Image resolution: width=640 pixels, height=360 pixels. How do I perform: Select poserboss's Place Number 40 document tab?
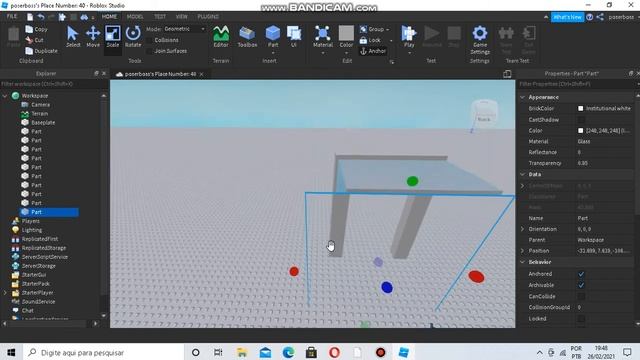coord(160,74)
